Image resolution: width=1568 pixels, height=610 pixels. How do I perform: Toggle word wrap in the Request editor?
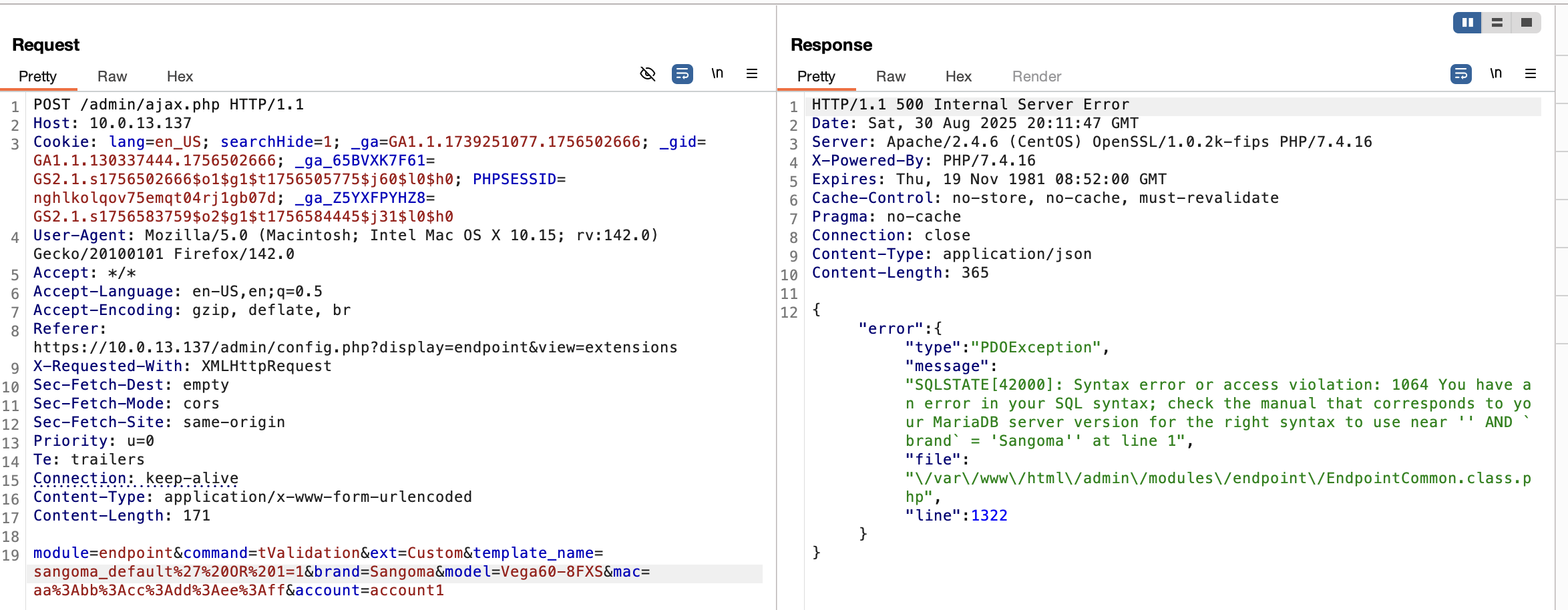682,74
